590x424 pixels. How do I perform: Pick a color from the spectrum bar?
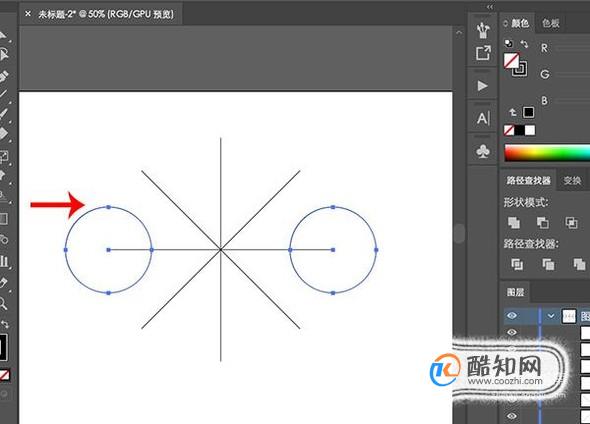pos(547,153)
